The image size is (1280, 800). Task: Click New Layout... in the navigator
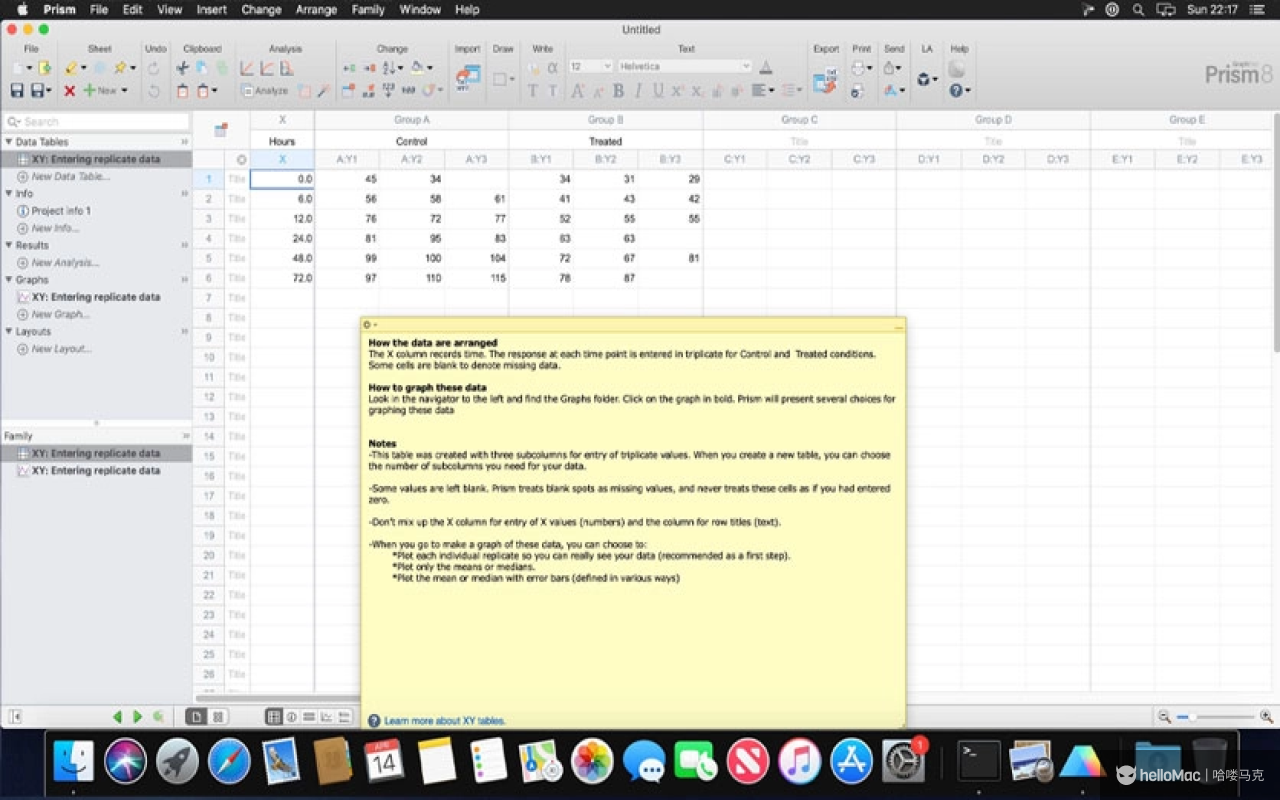click(x=61, y=349)
